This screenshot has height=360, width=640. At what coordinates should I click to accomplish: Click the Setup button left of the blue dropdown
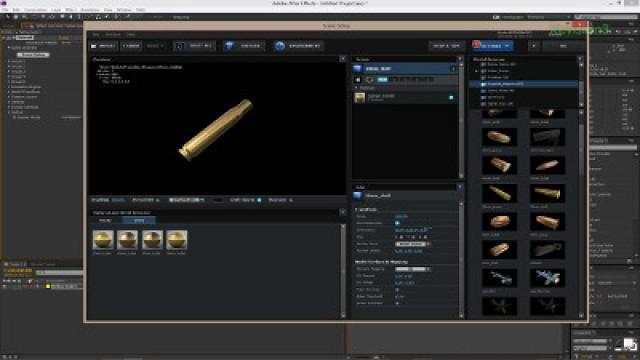[447, 46]
